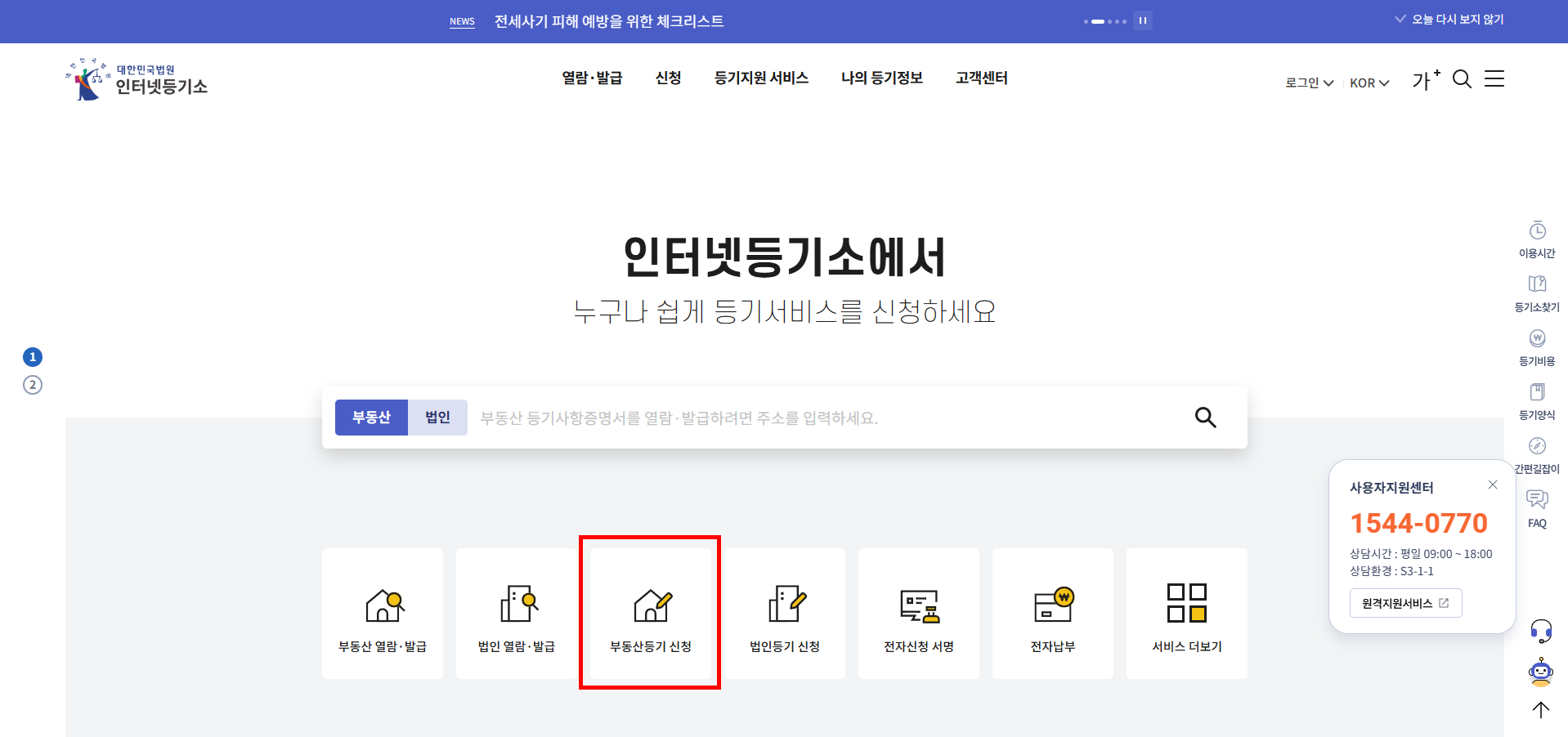Image resolution: width=1568 pixels, height=737 pixels.
Task: Open the 부동산등기 신청 tile
Action: tap(651, 614)
